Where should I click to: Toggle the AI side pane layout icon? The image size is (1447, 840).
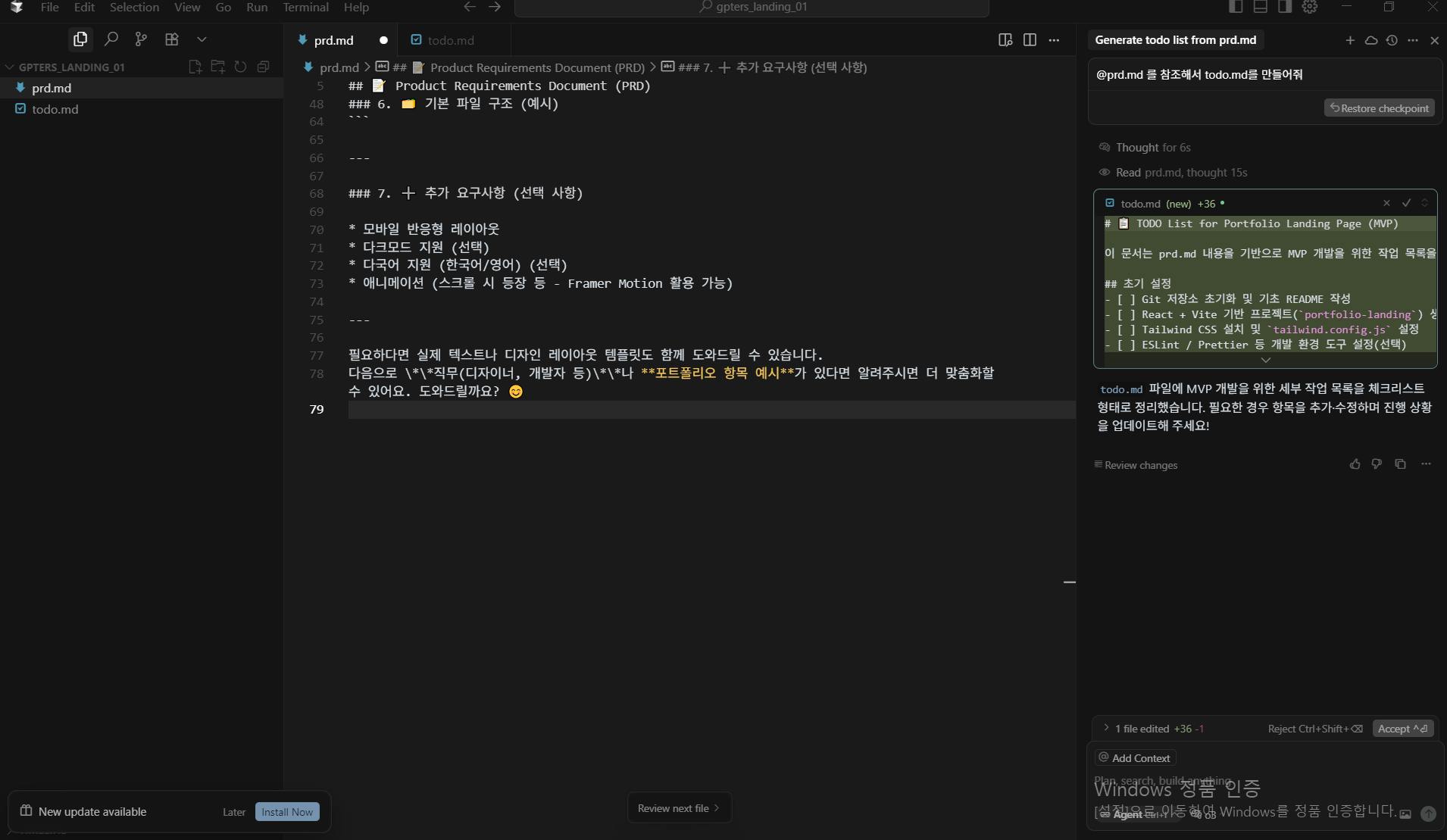click(x=1284, y=7)
